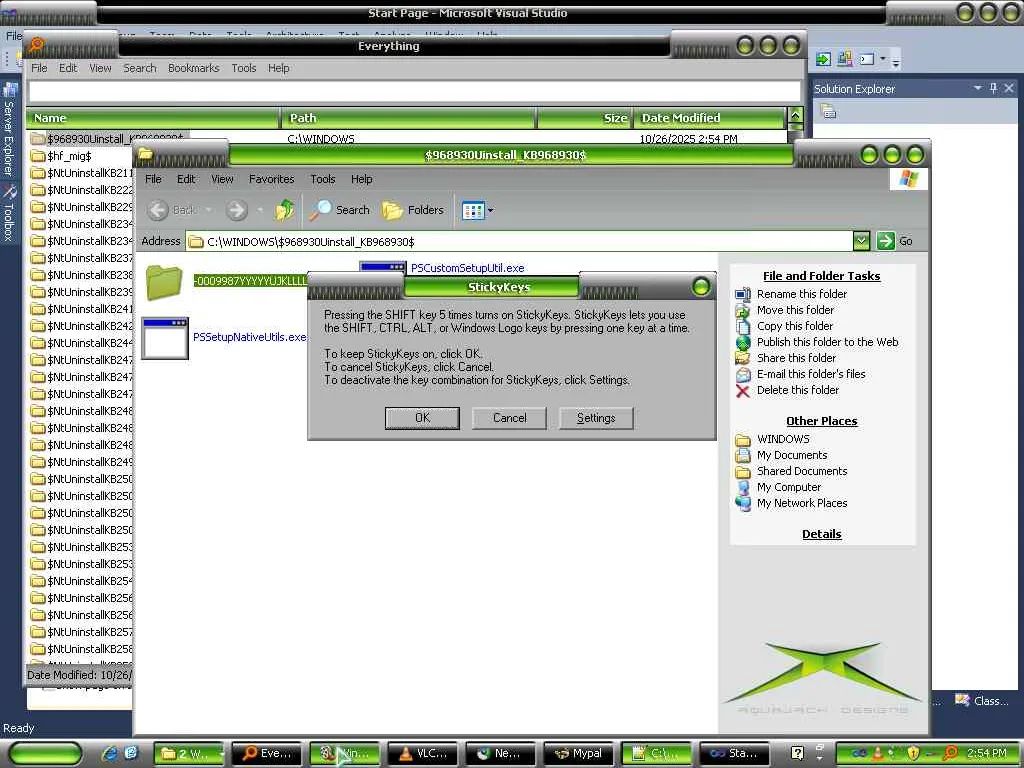
Task: Click the My Network Places globe icon
Action: point(743,504)
